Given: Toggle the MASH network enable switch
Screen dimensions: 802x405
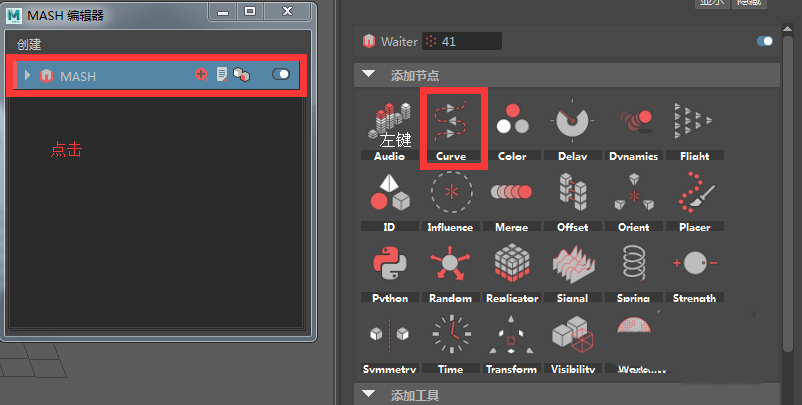Looking at the screenshot, I should 281,75.
